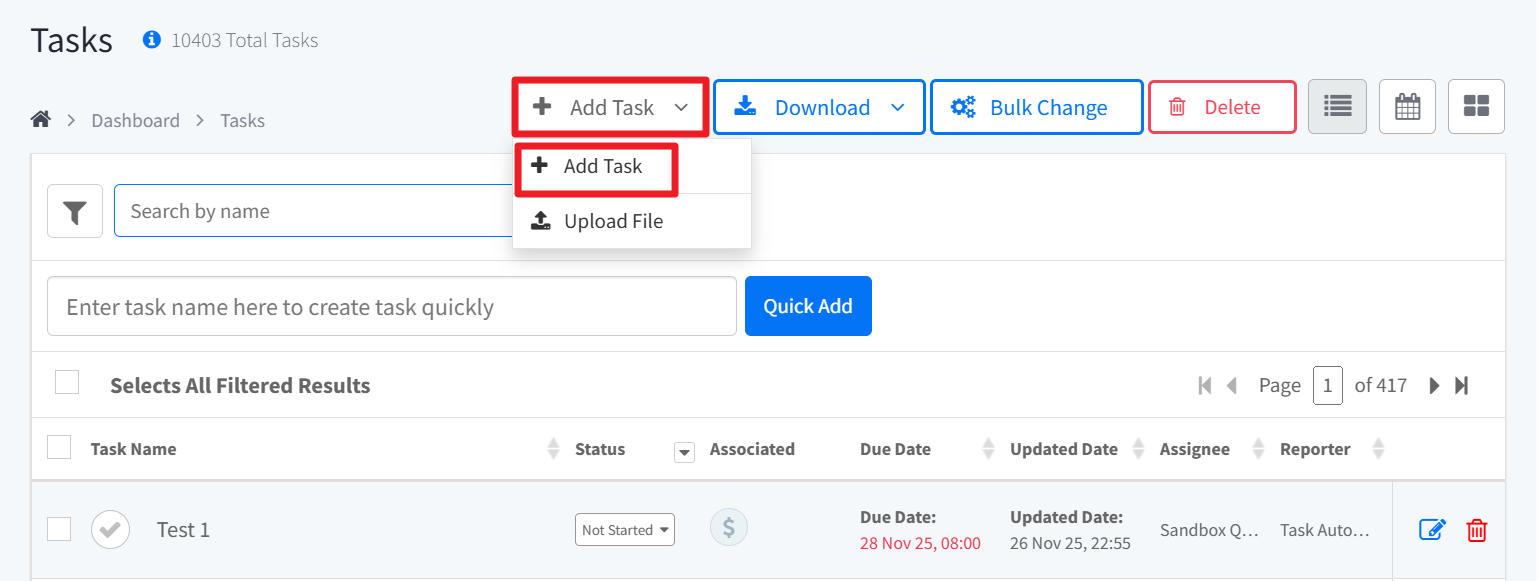Click the red trash icon for Test 1
This screenshot has height=581, width=1538.
click(1476, 530)
